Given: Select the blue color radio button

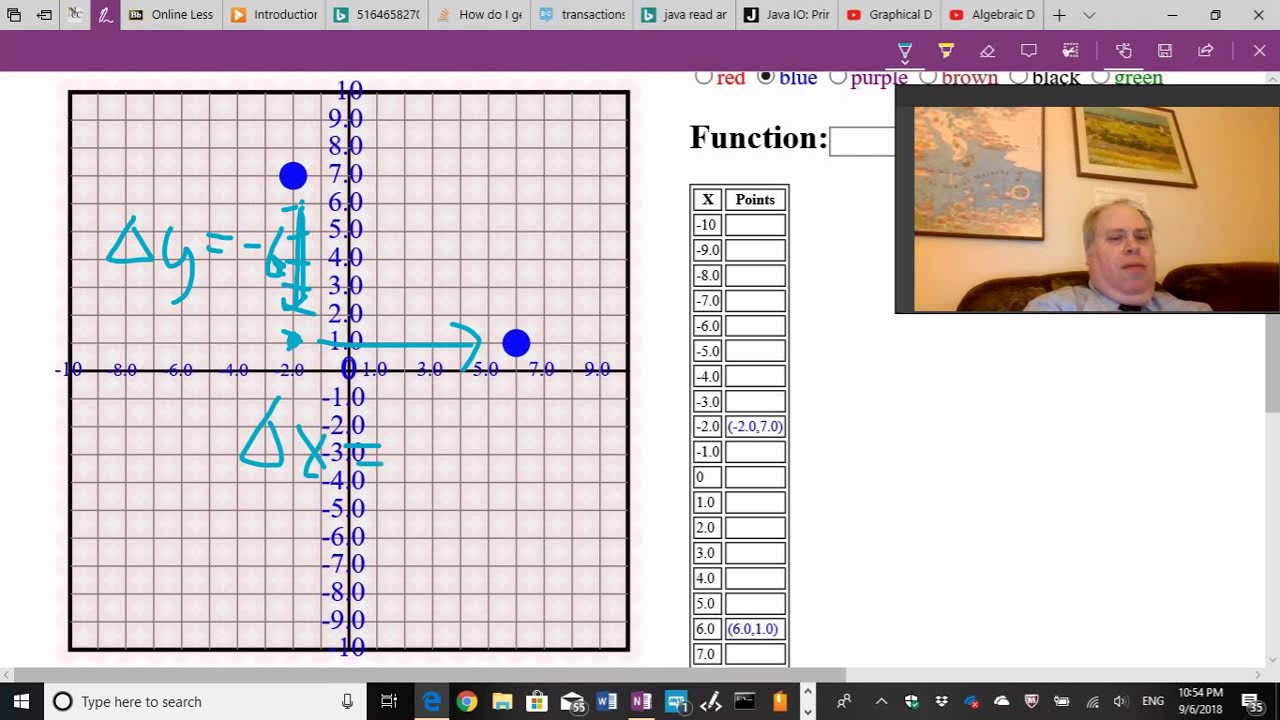Looking at the screenshot, I should pos(766,77).
